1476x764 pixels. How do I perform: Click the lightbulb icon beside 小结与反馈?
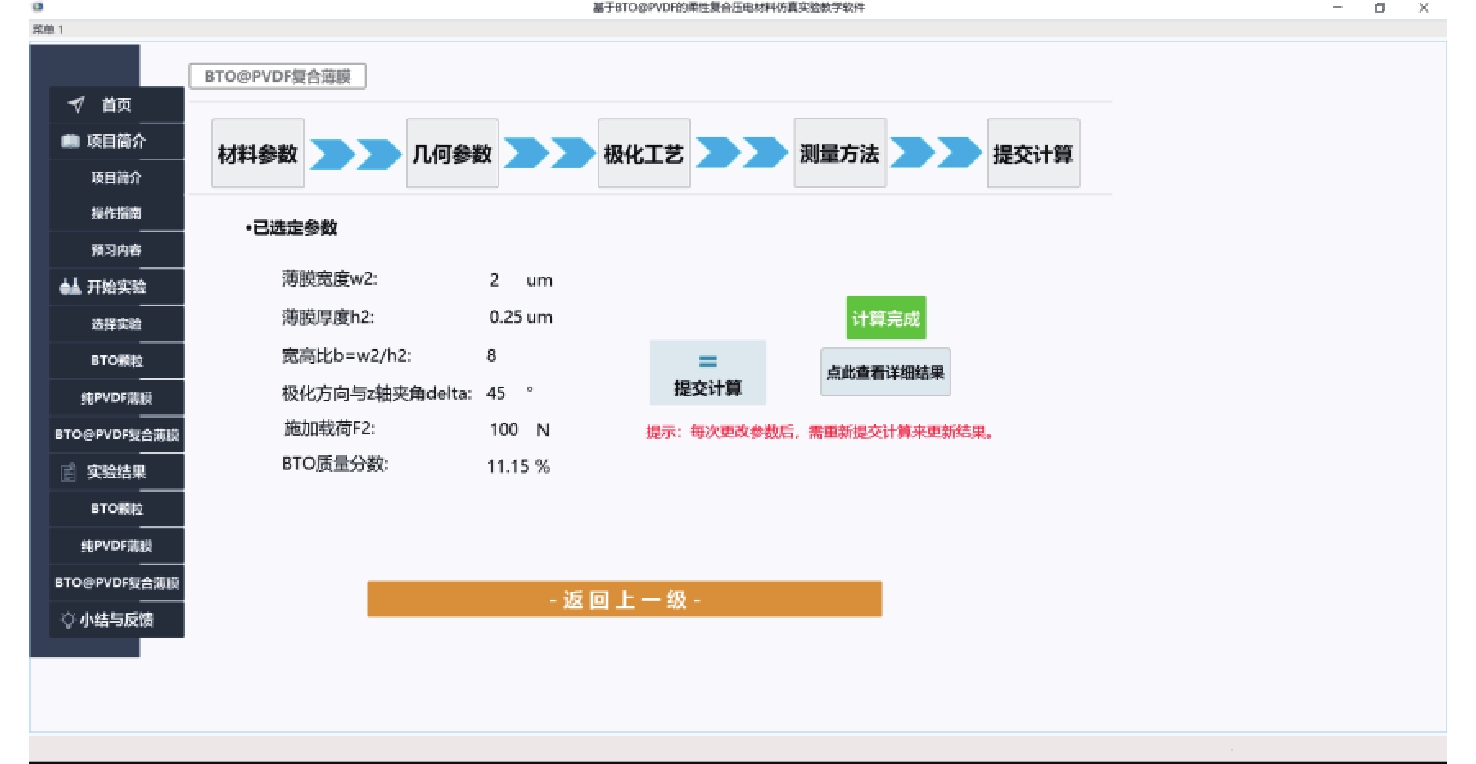click(x=68, y=620)
